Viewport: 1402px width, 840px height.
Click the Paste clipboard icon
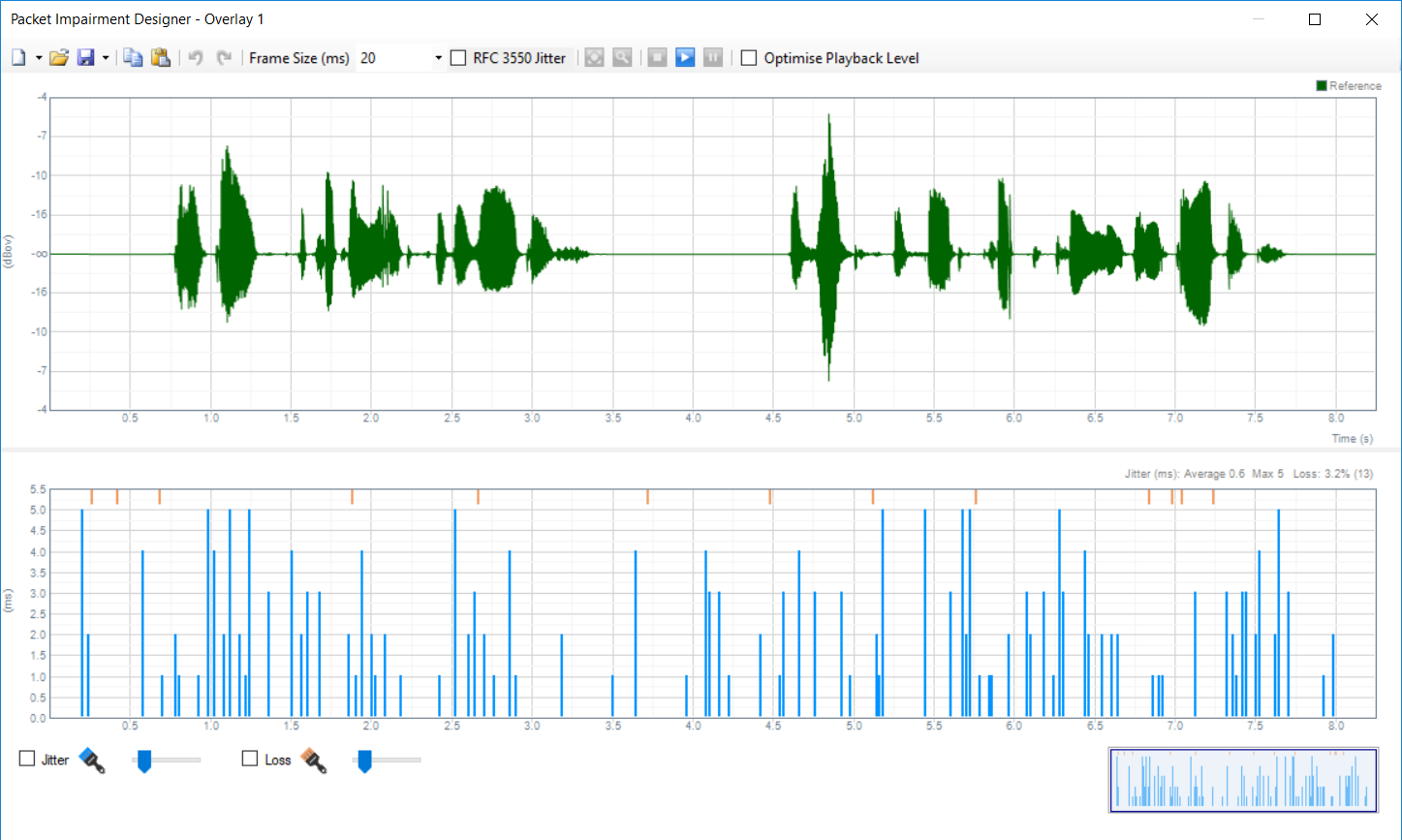[161, 58]
